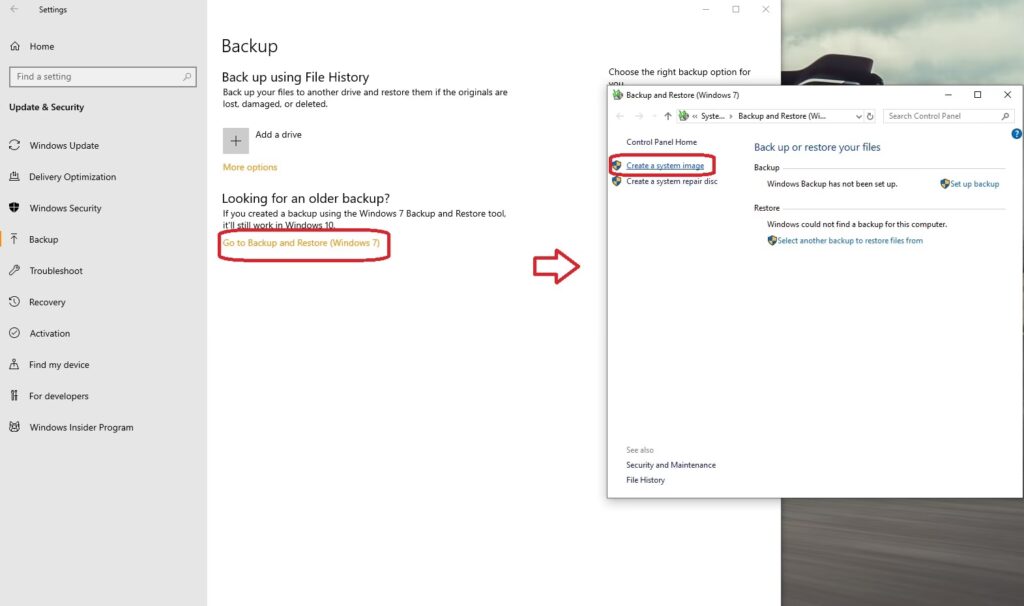Open File History under See also
1024x606 pixels.
click(645, 480)
